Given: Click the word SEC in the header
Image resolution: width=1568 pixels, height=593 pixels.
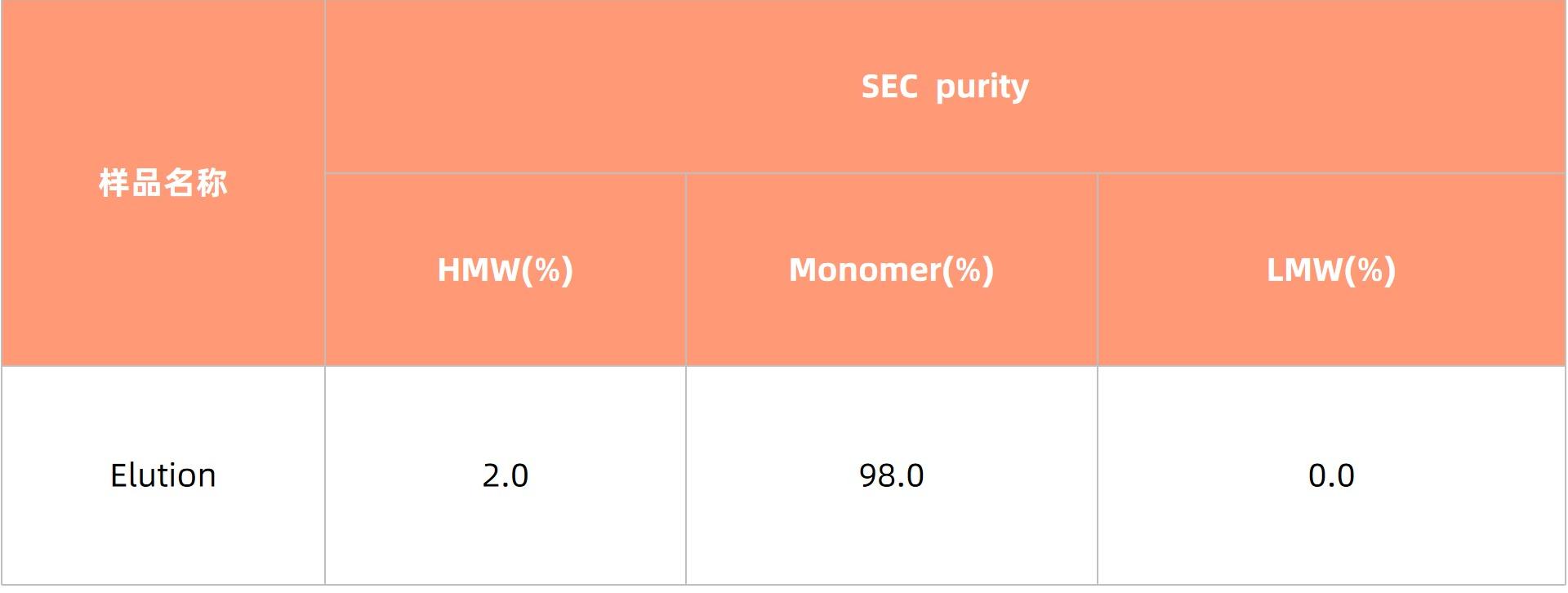Looking at the screenshot, I should point(889,87).
